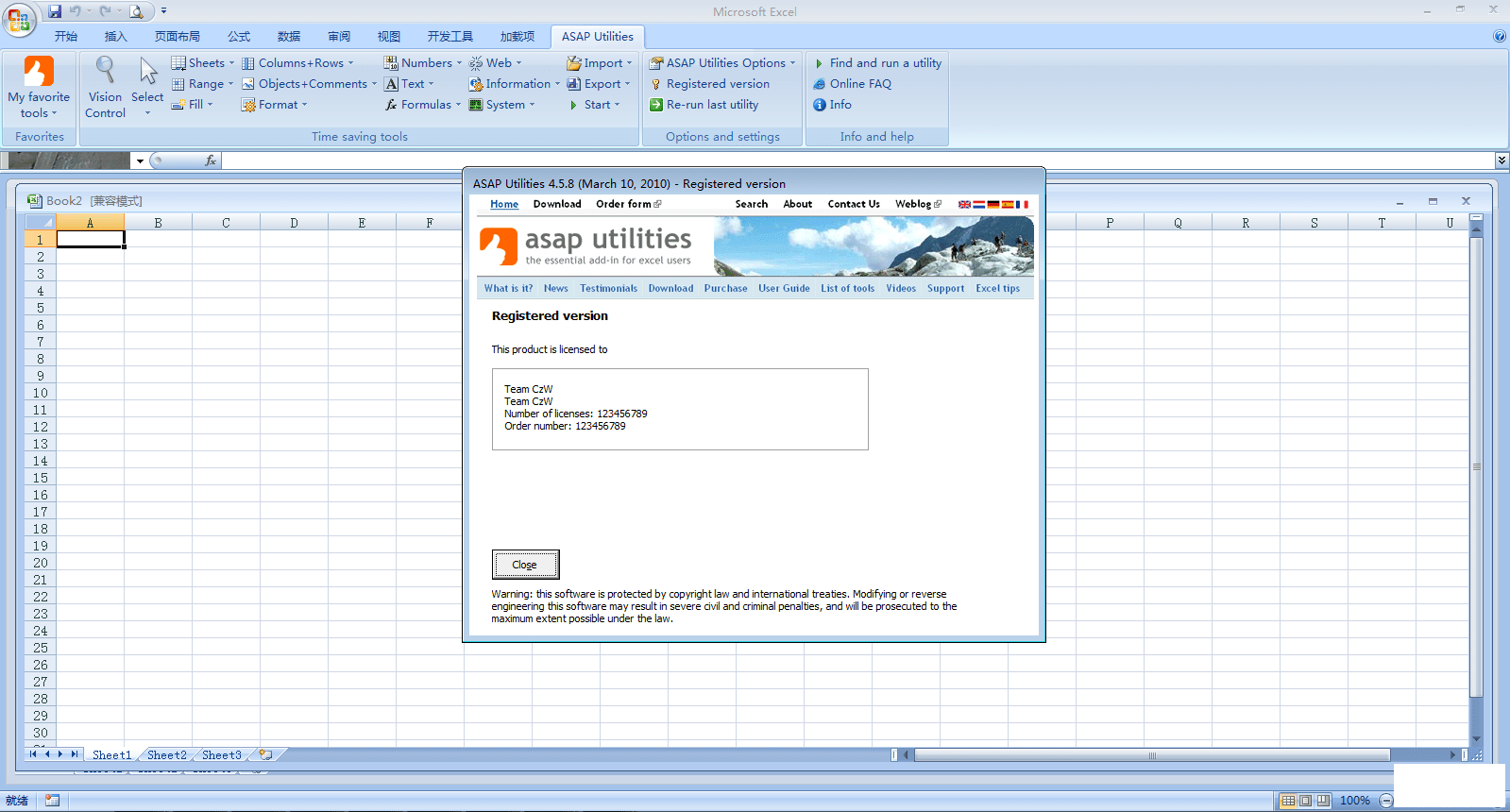The height and width of the screenshot is (812, 1510).
Task: Open the Select tools menu
Action: point(147,88)
